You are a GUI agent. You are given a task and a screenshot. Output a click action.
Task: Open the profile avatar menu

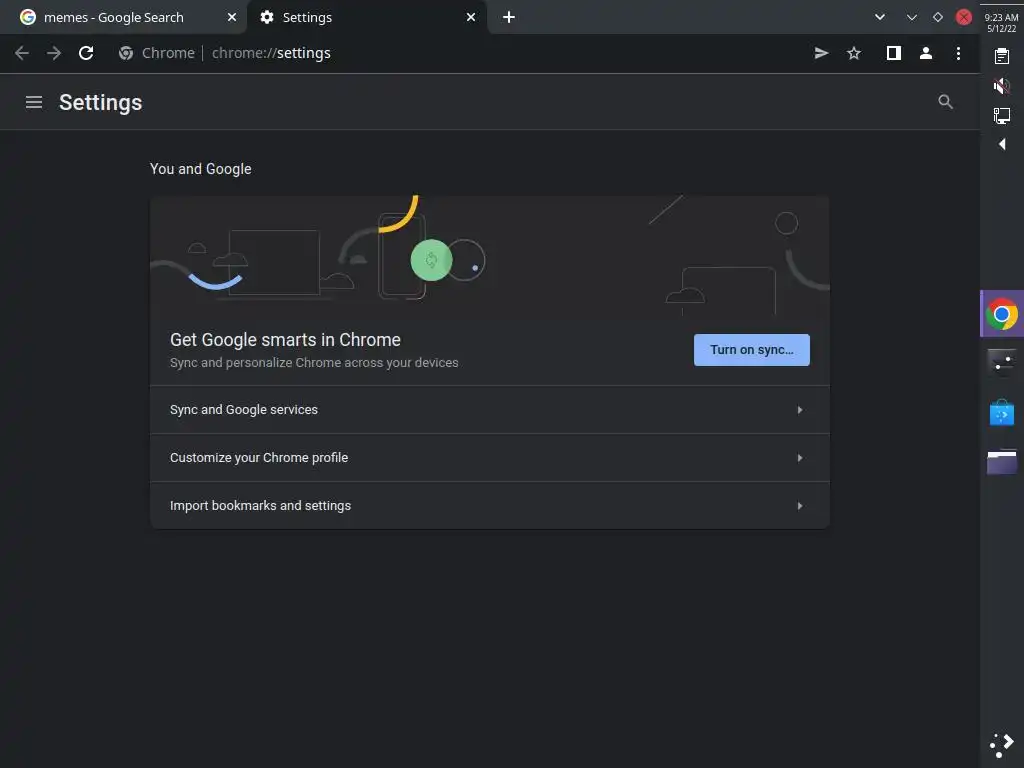pos(925,53)
